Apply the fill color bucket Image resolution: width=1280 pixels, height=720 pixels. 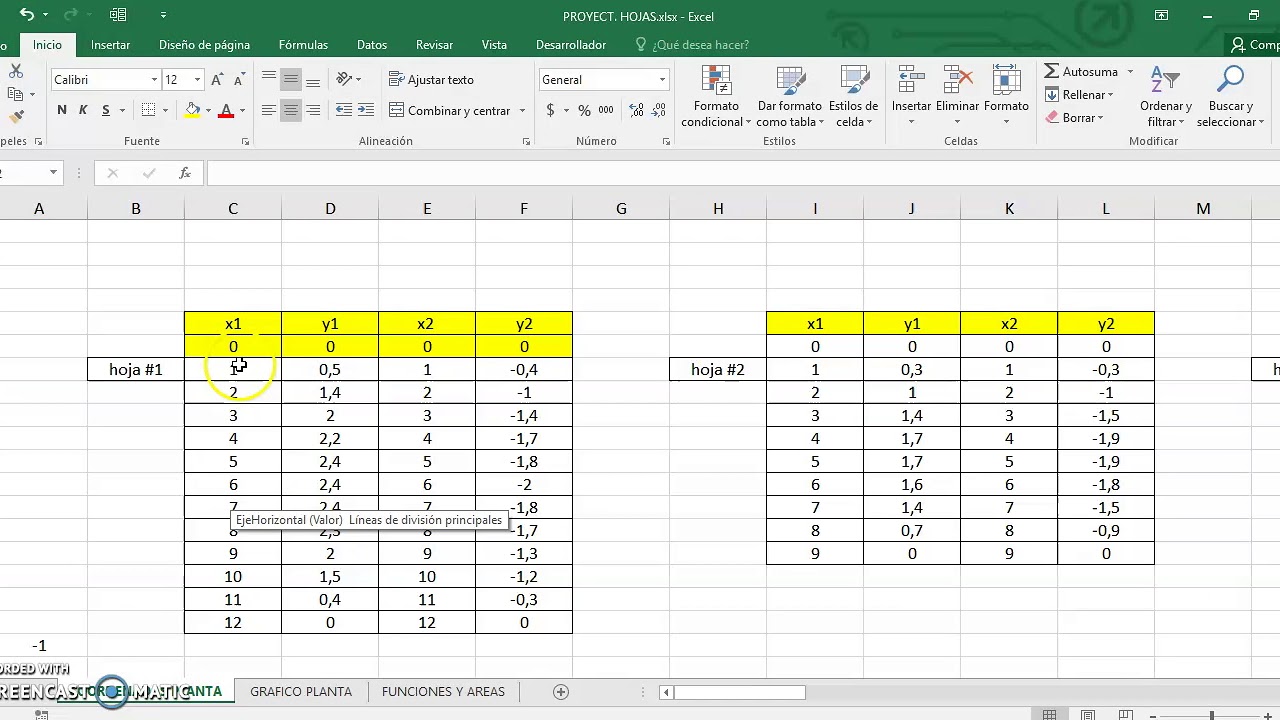tap(192, 110)
